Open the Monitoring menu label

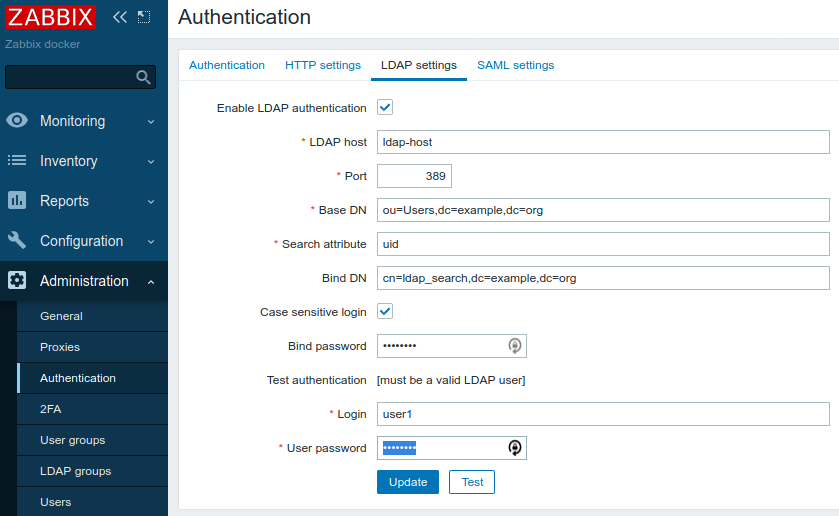point(72,121)
